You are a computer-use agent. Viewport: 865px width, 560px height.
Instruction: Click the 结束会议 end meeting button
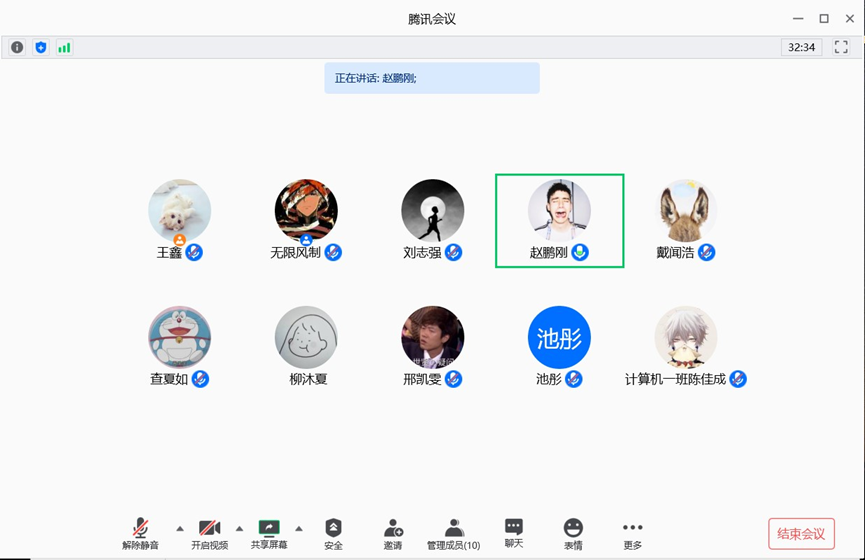(x=801, y=534)
